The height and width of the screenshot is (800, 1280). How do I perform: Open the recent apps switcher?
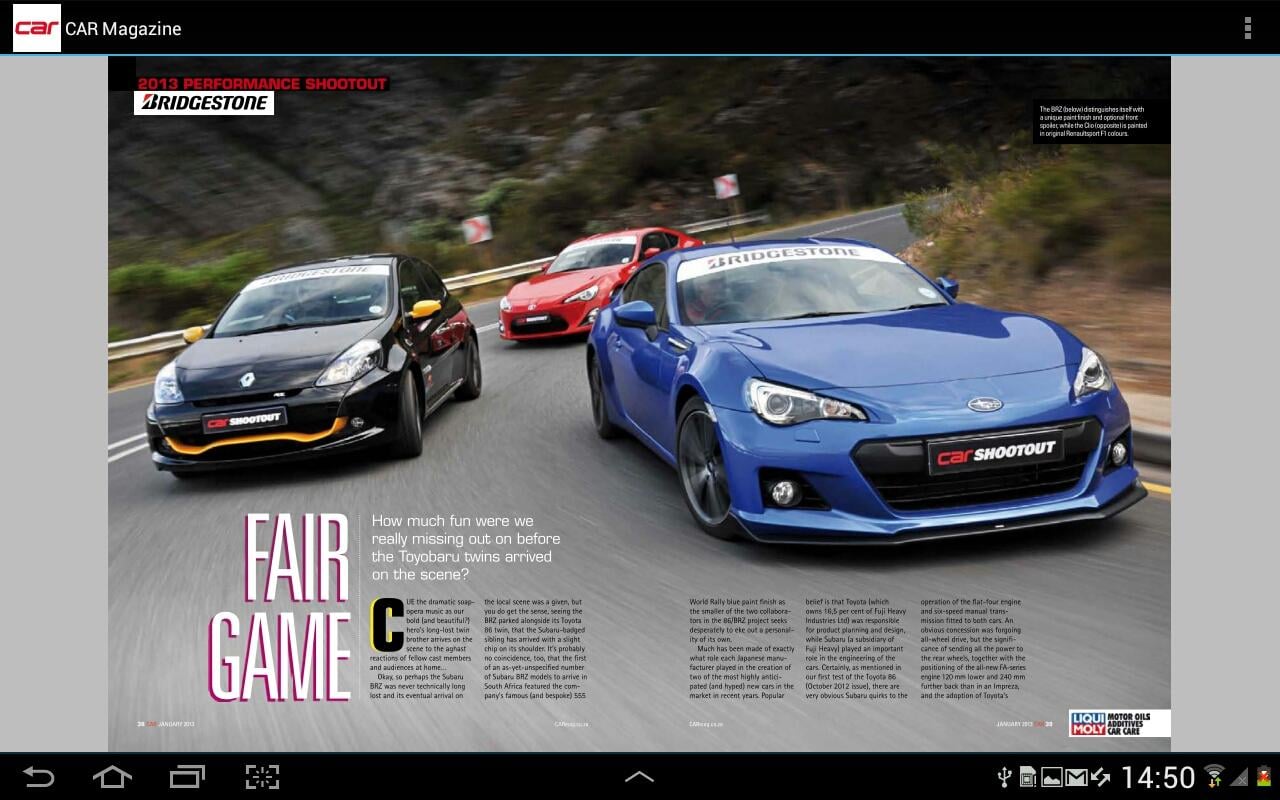click(187, 776)
